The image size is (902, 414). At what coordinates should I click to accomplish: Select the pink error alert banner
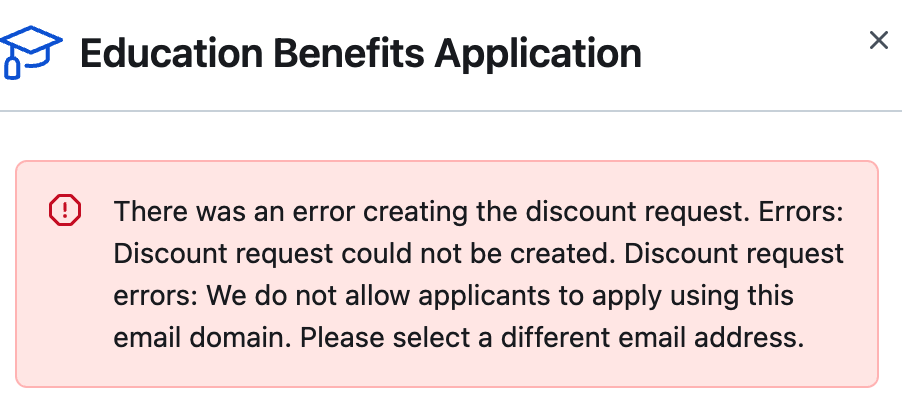(x=447, y=274)
